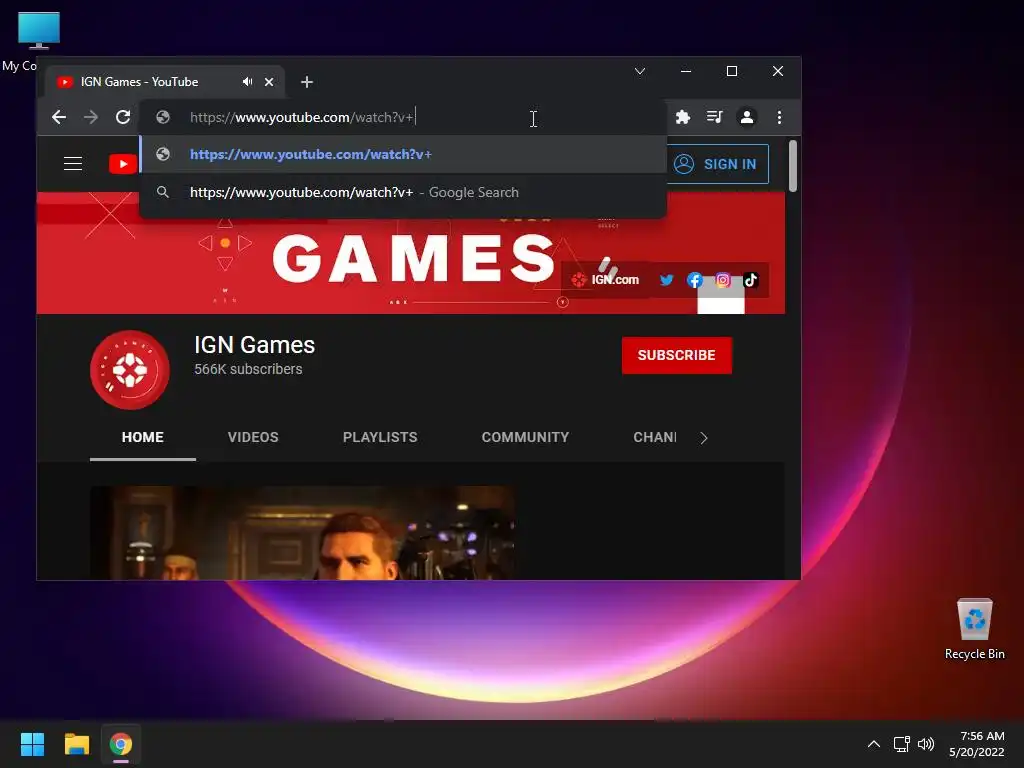Click the SUBSCRIBE button
1024x768 pixels.
677,355
